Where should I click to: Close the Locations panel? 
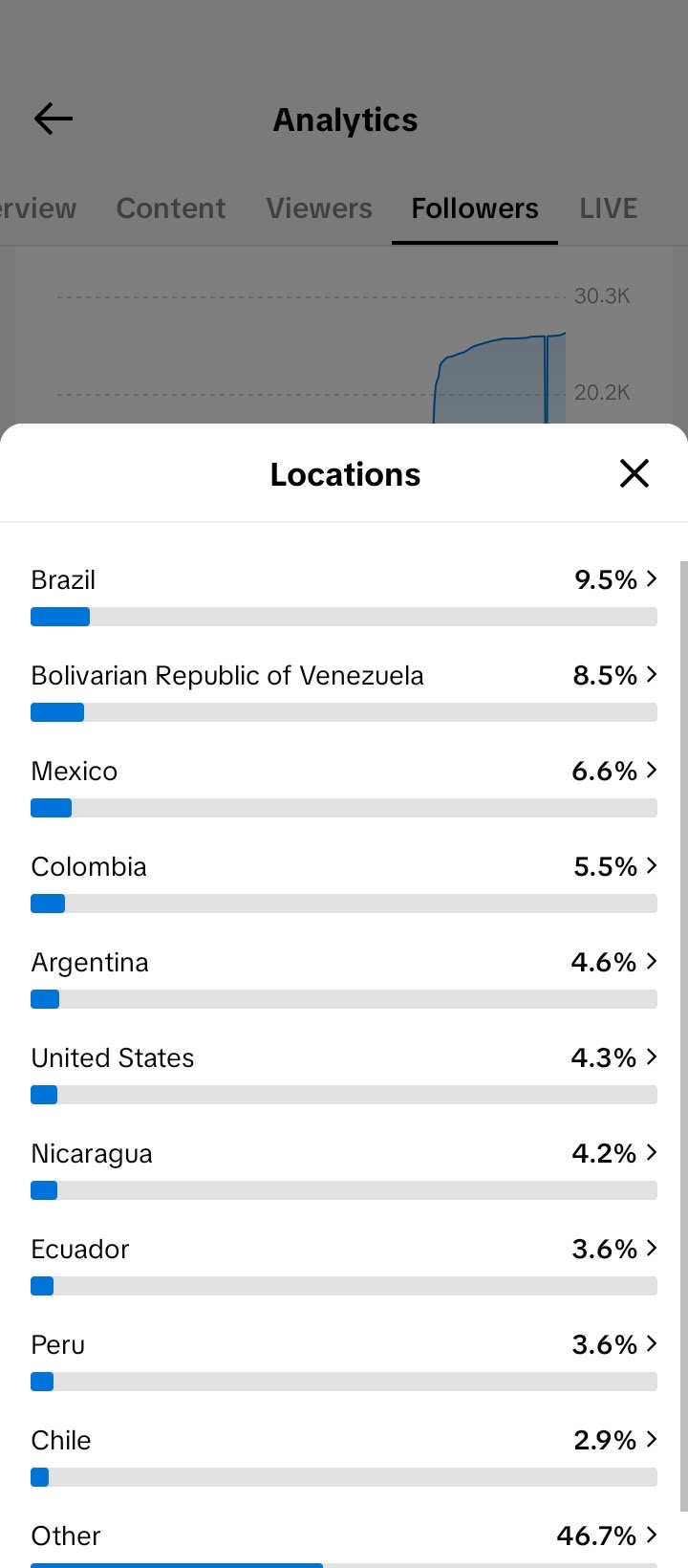coord(634,473)
